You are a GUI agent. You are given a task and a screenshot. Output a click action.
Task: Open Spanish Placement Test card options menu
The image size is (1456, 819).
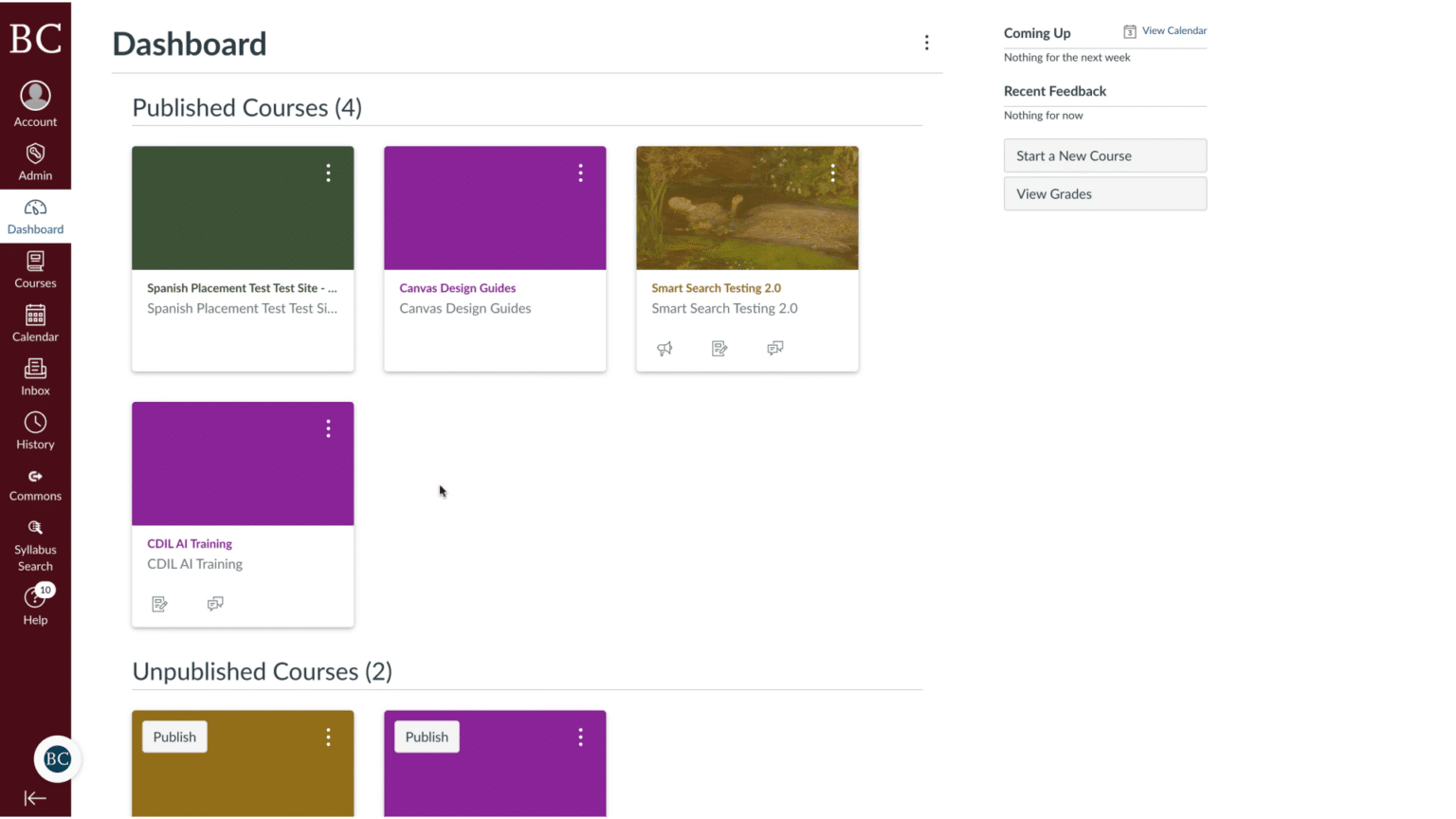328,173
